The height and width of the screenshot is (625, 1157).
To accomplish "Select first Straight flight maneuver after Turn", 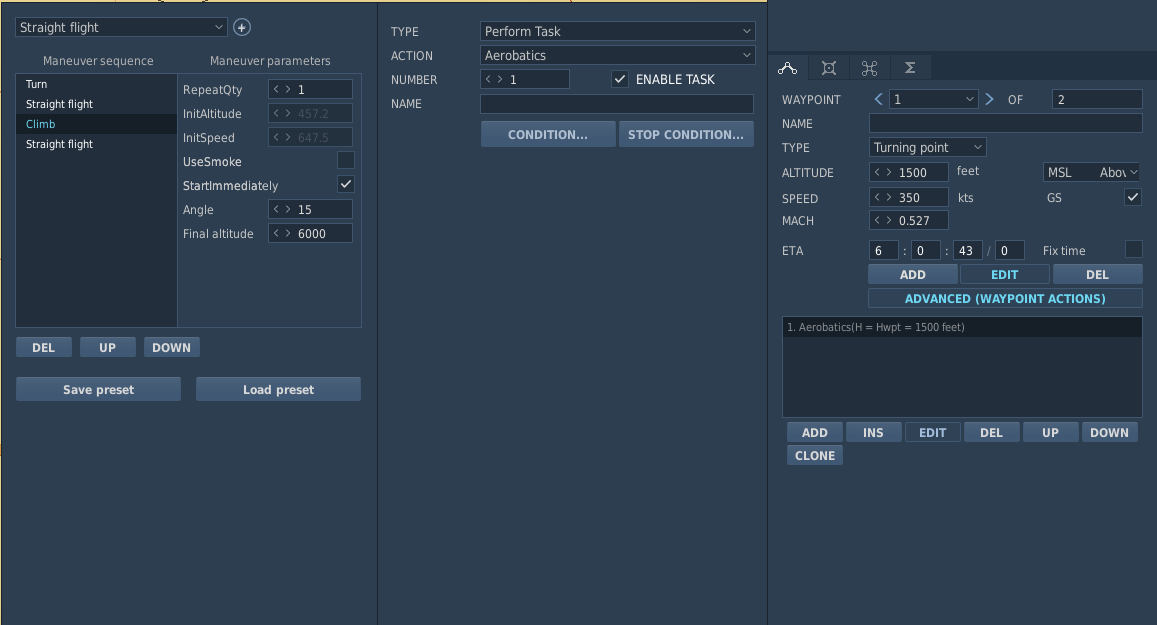I will [97, 104].
